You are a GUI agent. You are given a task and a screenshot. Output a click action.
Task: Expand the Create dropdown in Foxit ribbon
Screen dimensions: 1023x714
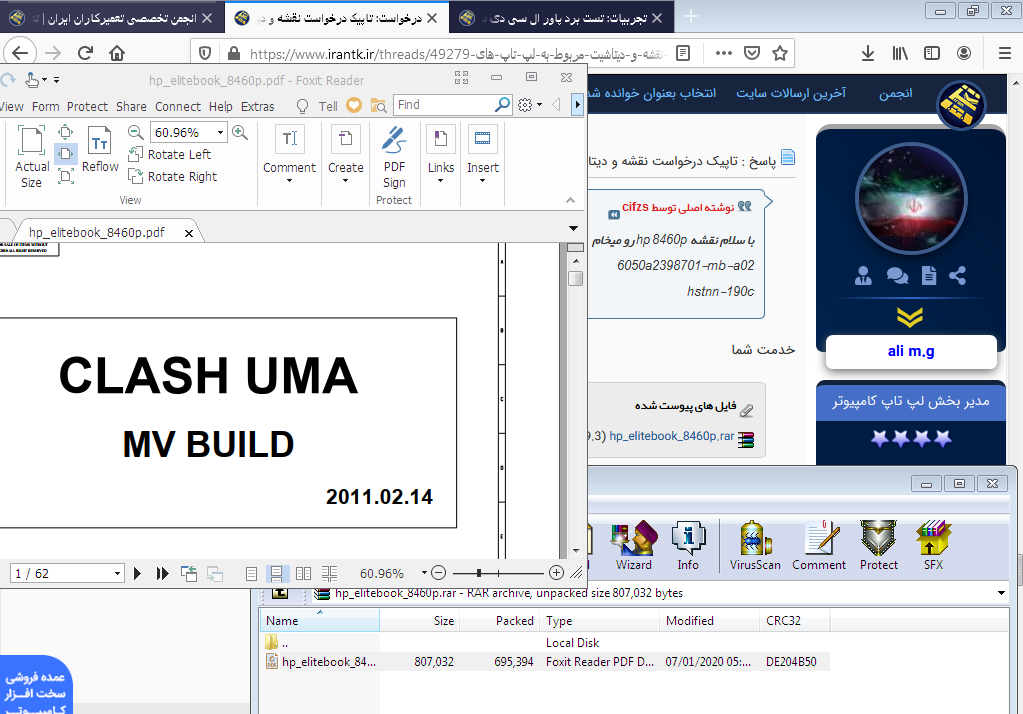346,181
